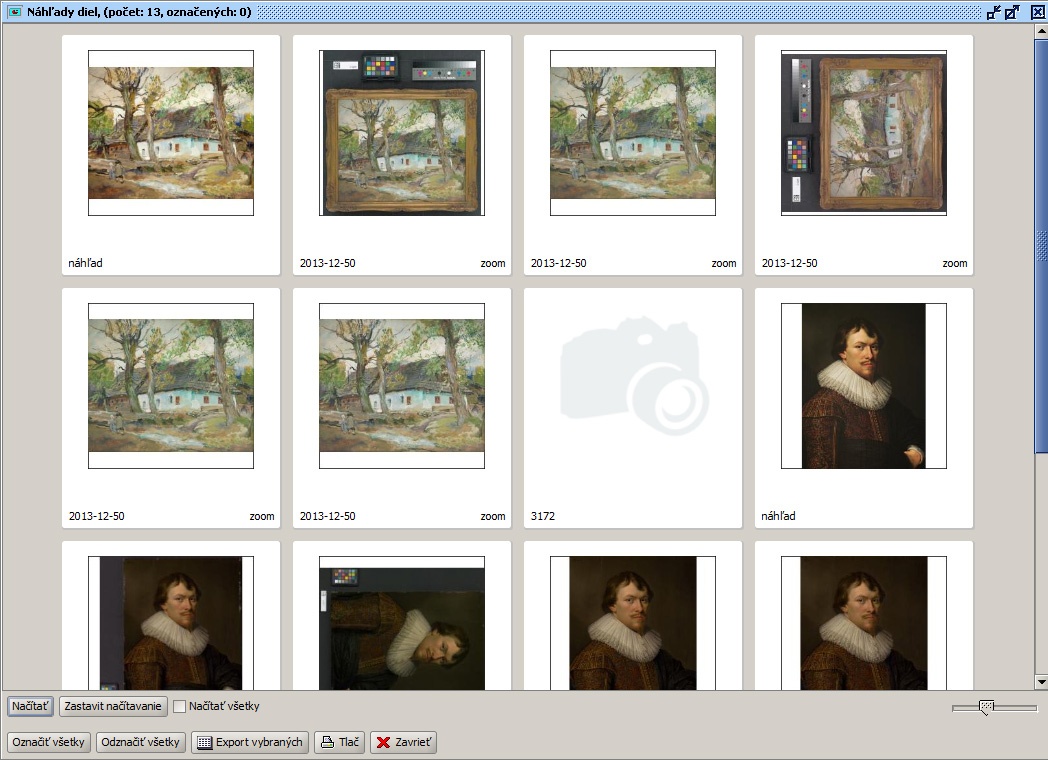Image resolution: width=1048 pixels, height=760 pixels.
Task: Open zoom link under the upright framed landscape
Action: click(x=493, y=263)
